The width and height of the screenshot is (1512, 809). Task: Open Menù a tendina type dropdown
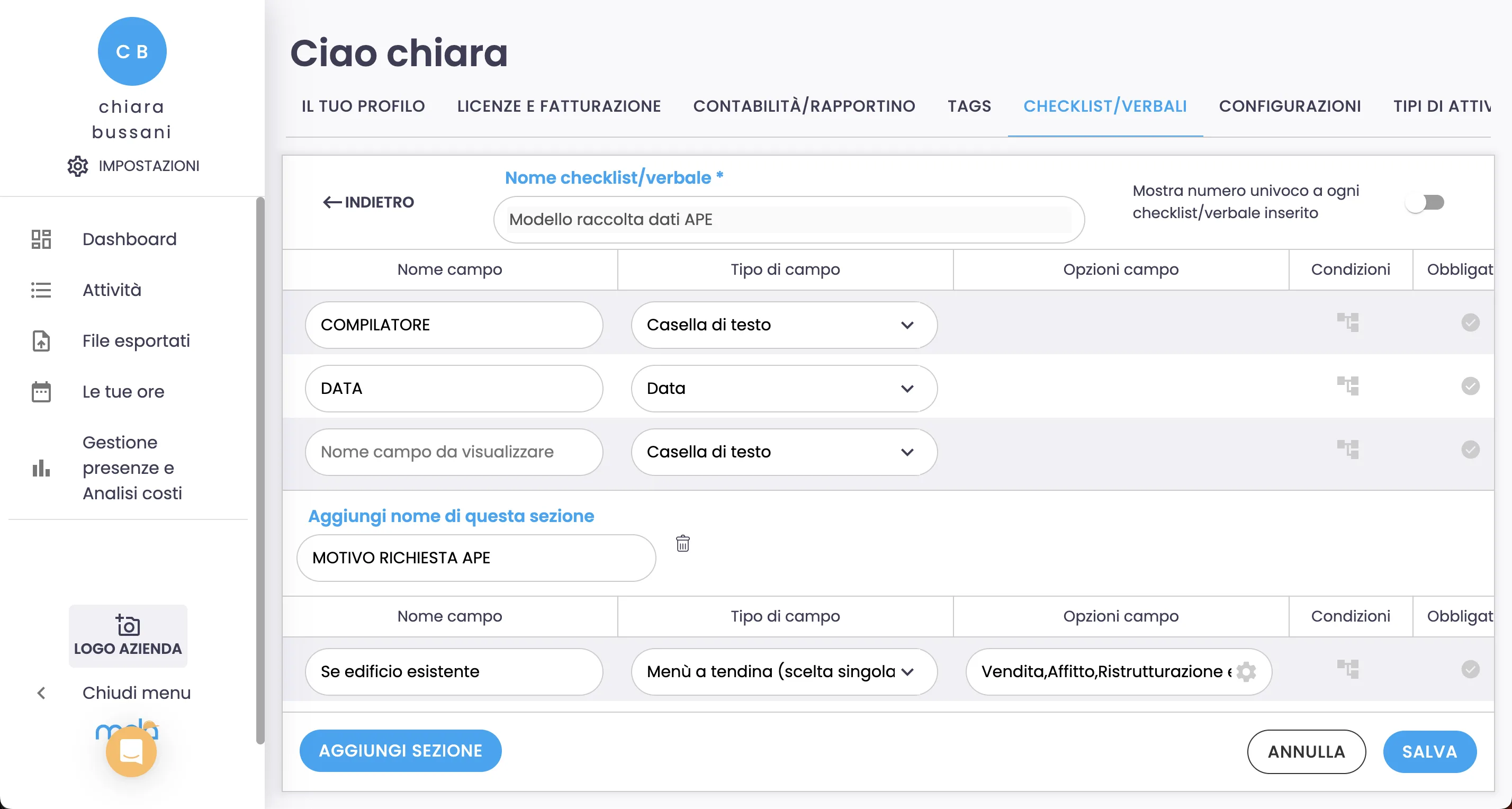[784, 671]
